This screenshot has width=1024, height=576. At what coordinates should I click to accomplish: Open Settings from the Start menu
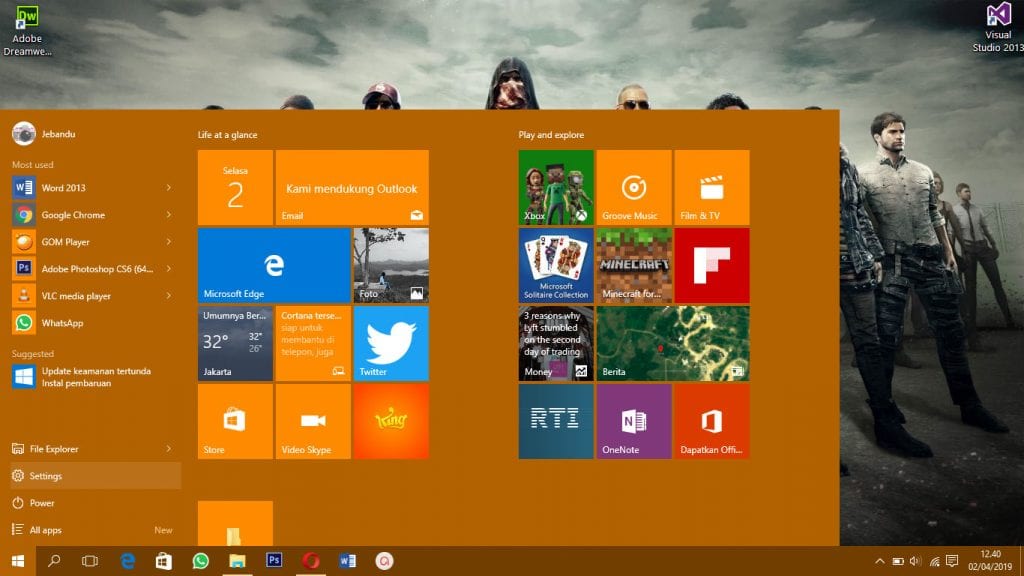46,476
